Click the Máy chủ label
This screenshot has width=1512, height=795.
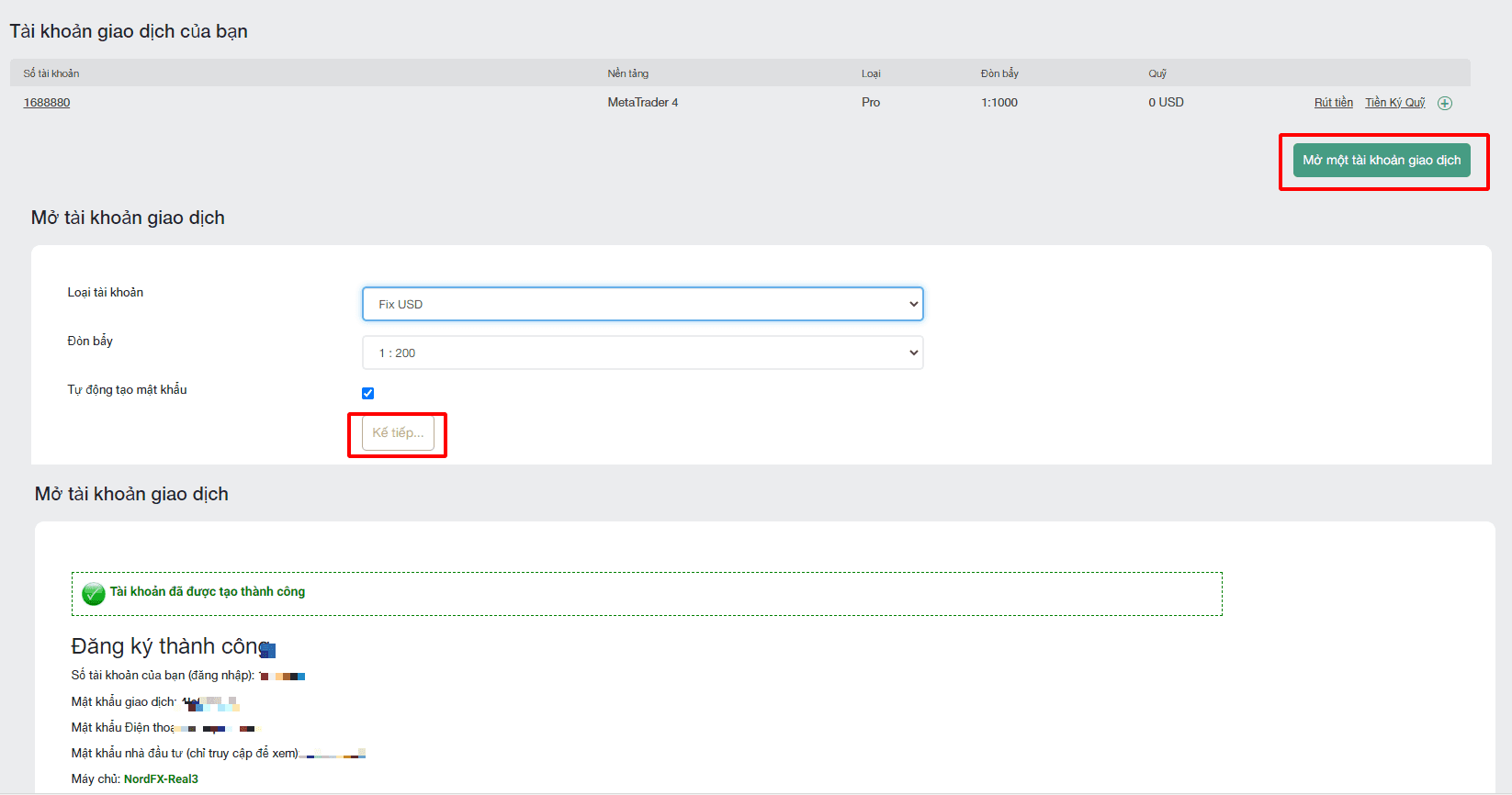click(x=96, y=779)
